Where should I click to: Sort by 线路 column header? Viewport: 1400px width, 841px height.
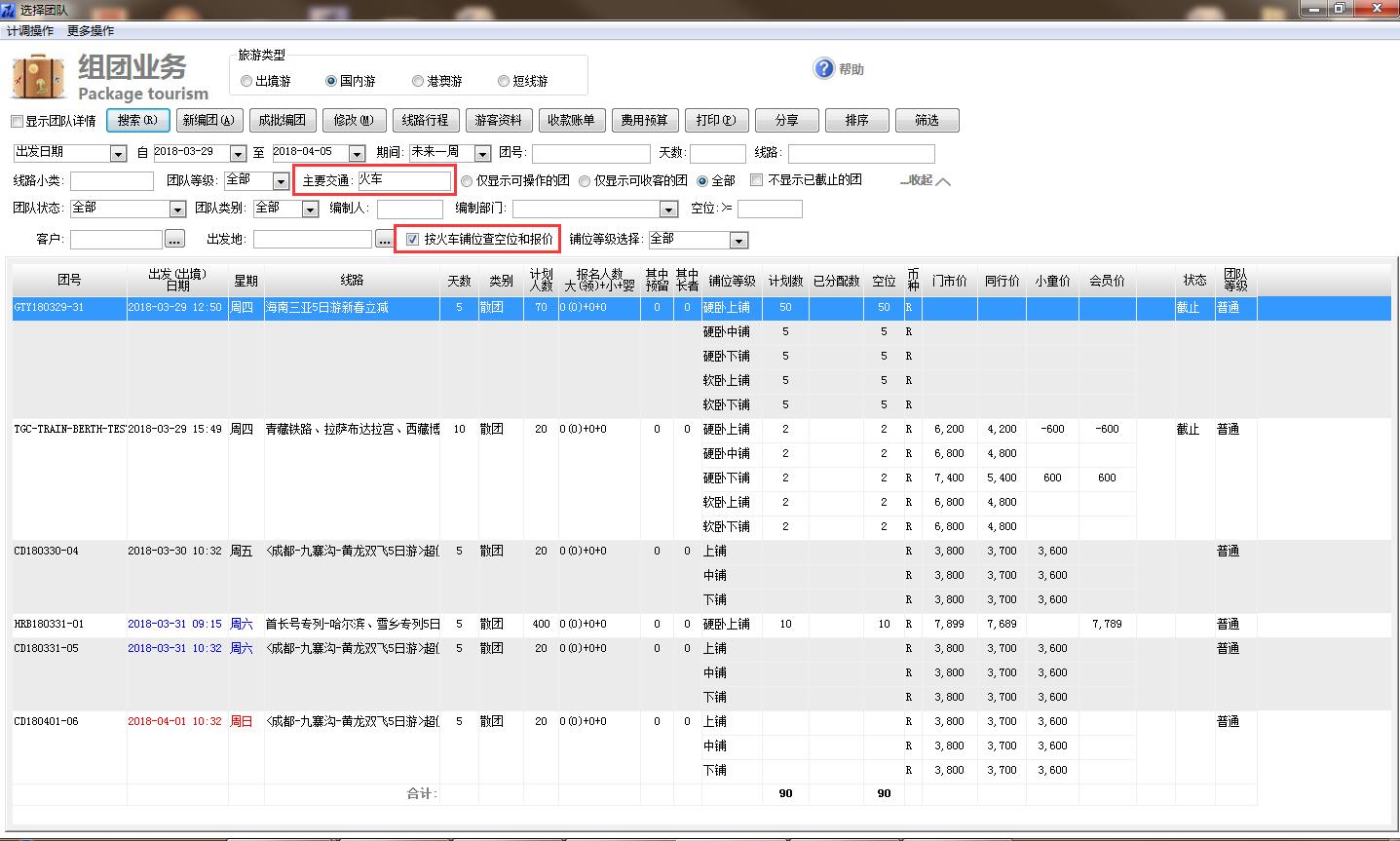pyautogui.click(x=352, y=280)
